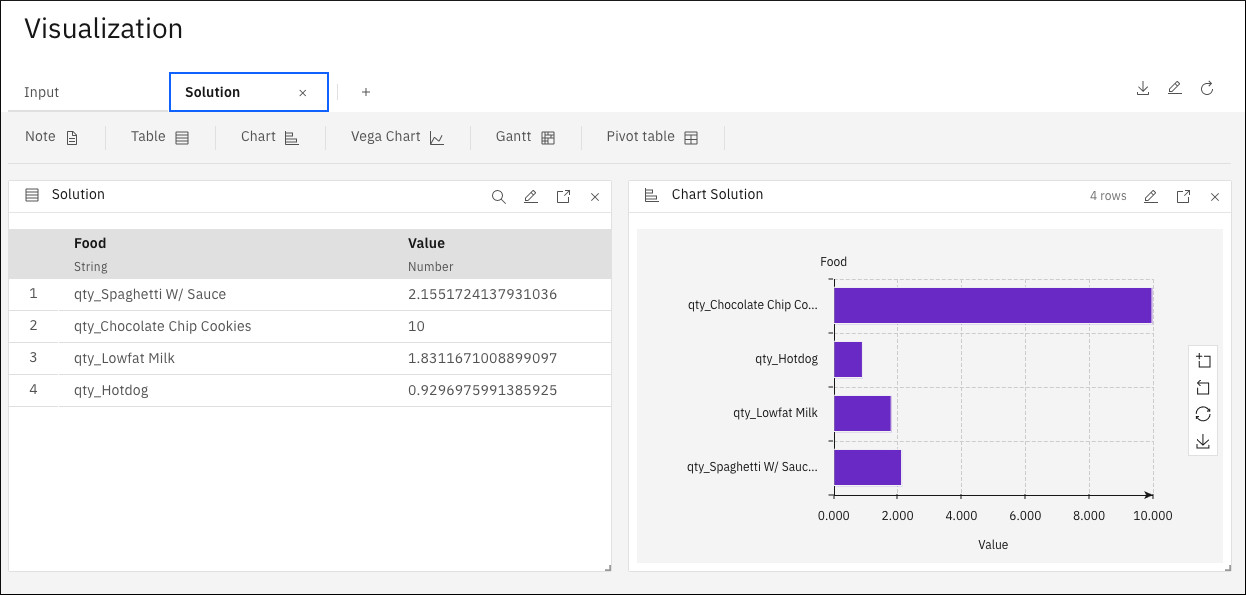
Task: Refresh the visualization
Action: (x=1207, y=88)
